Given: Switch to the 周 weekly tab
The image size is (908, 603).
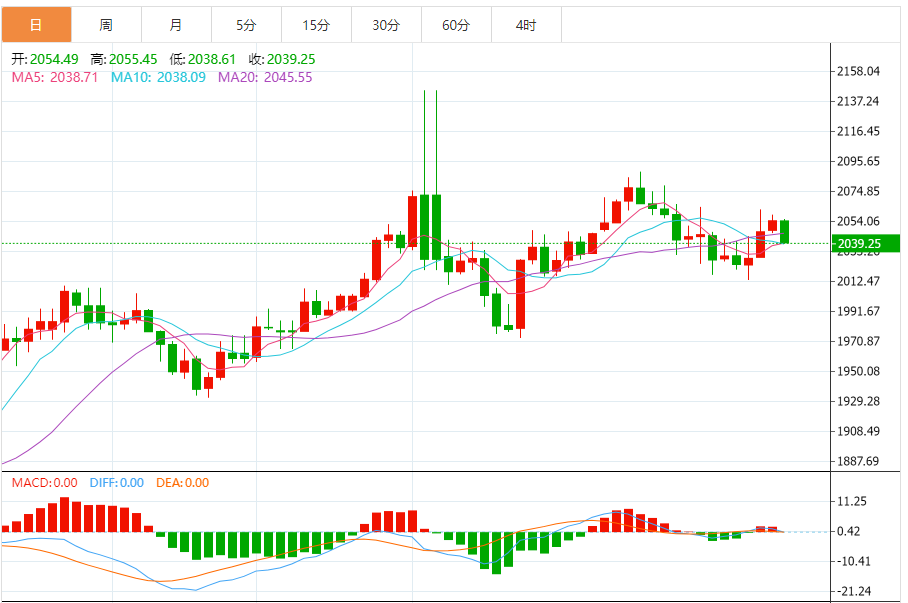Looking at the screenshot, I should pos(107,25).
